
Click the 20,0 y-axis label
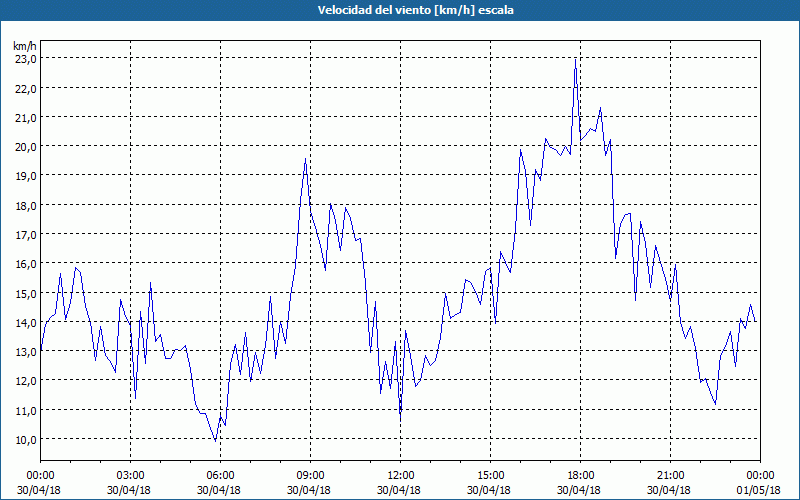pos(25,146)
